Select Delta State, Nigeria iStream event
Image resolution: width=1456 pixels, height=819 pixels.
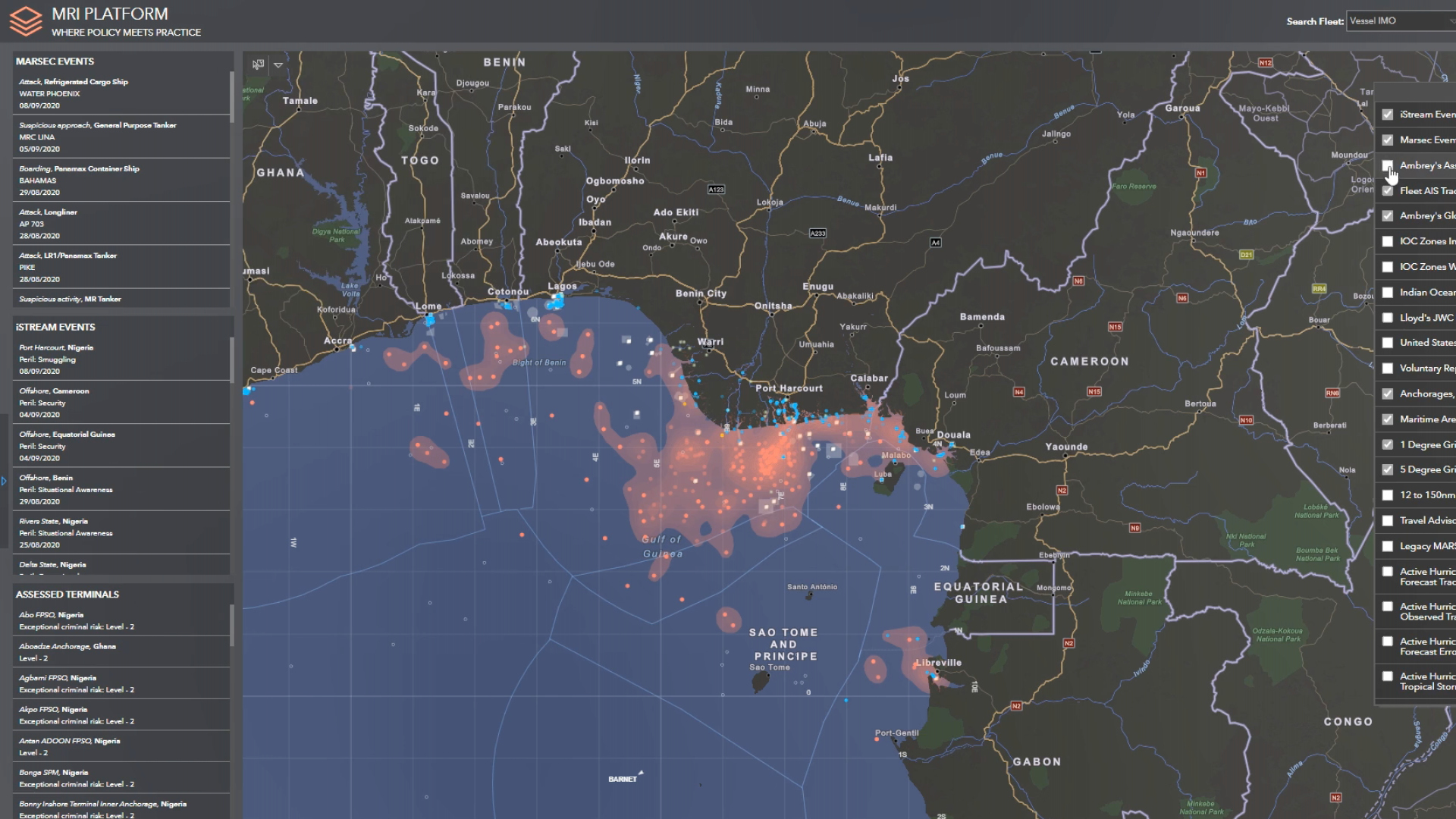click(x=121, y=565)
